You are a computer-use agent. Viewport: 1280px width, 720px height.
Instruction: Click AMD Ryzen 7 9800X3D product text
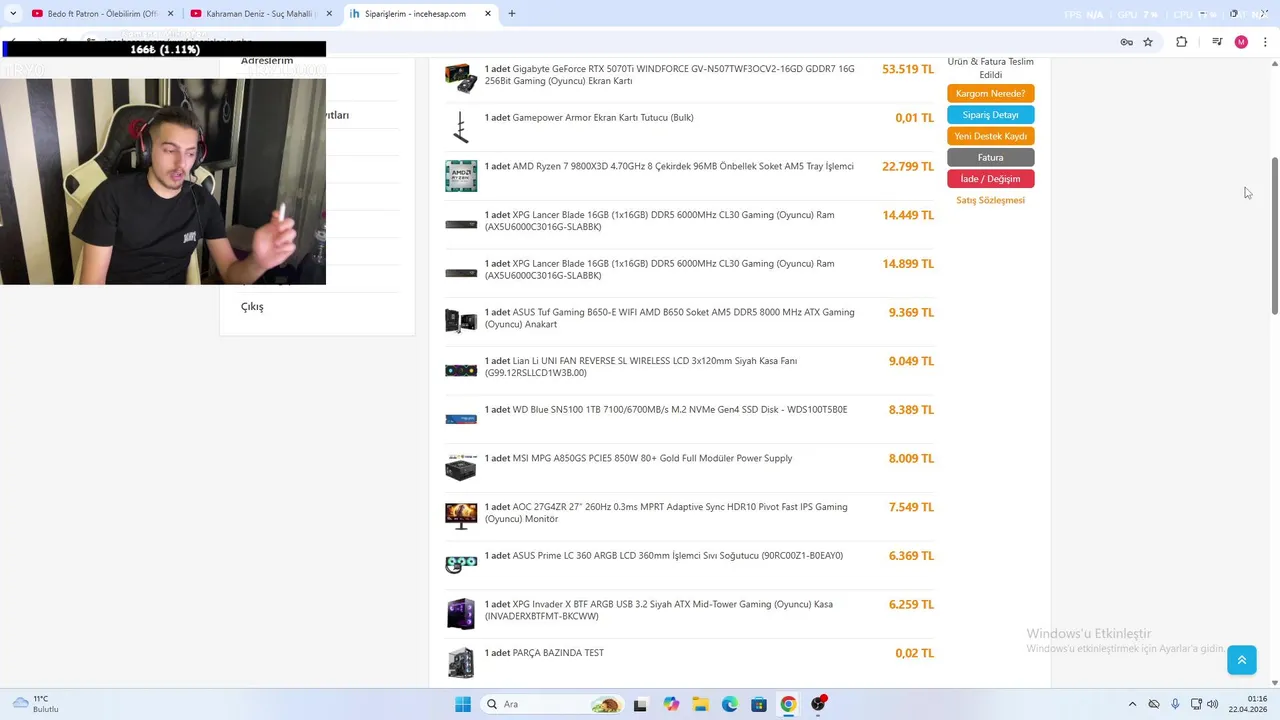pyautogui.click(x=669, y=166)
